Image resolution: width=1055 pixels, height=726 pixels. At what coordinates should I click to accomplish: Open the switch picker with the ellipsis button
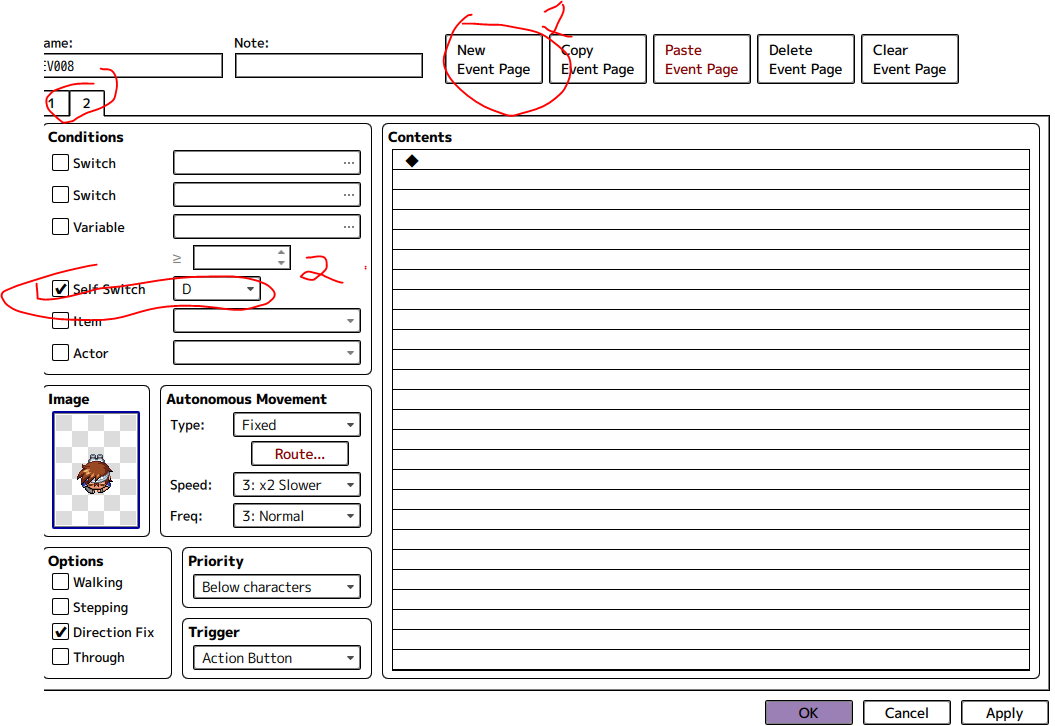coord(349,162)
